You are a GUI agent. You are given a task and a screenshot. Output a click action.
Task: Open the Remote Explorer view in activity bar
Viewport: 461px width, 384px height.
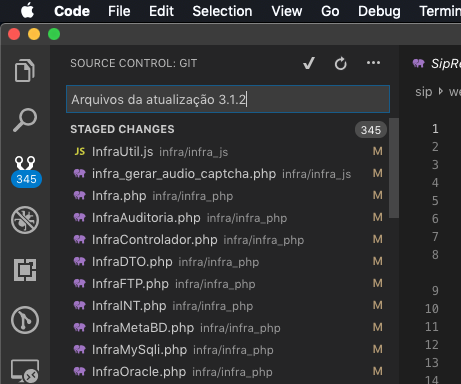click(25, 370)
